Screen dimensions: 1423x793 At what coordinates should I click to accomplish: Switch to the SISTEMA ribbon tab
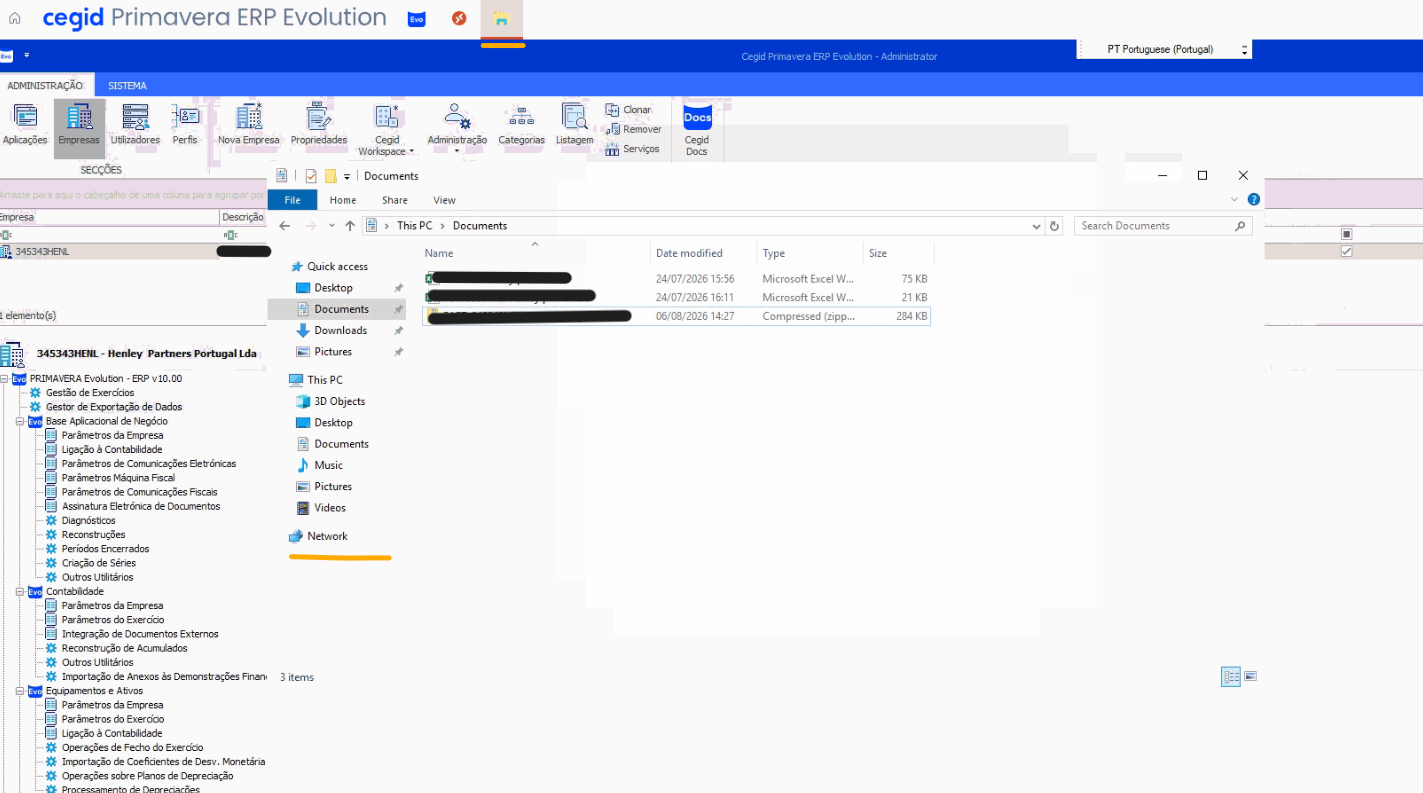pyautogui.click(x=127, y=86)
